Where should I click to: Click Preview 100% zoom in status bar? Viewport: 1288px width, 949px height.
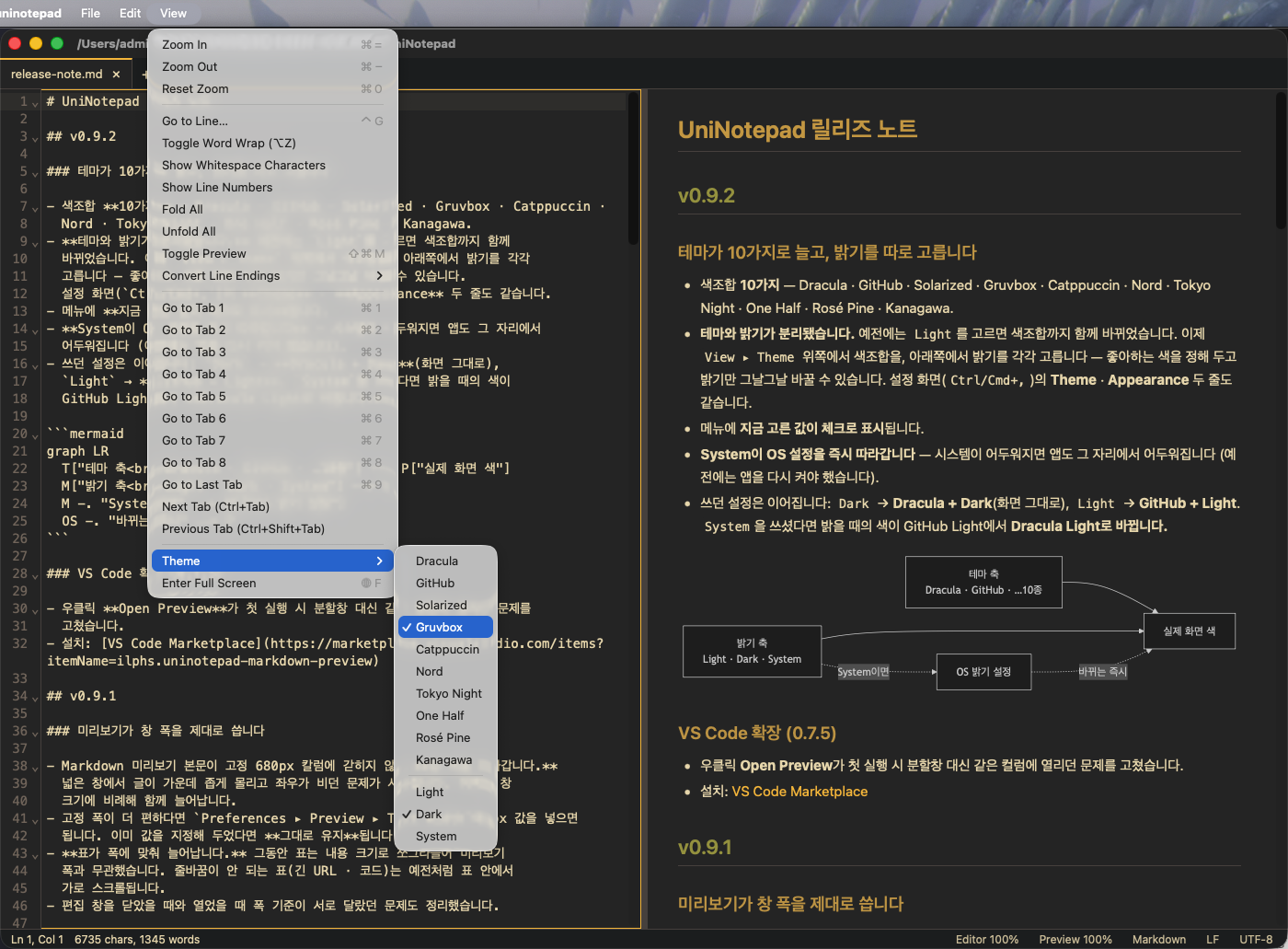click(x=1075, y=940)
